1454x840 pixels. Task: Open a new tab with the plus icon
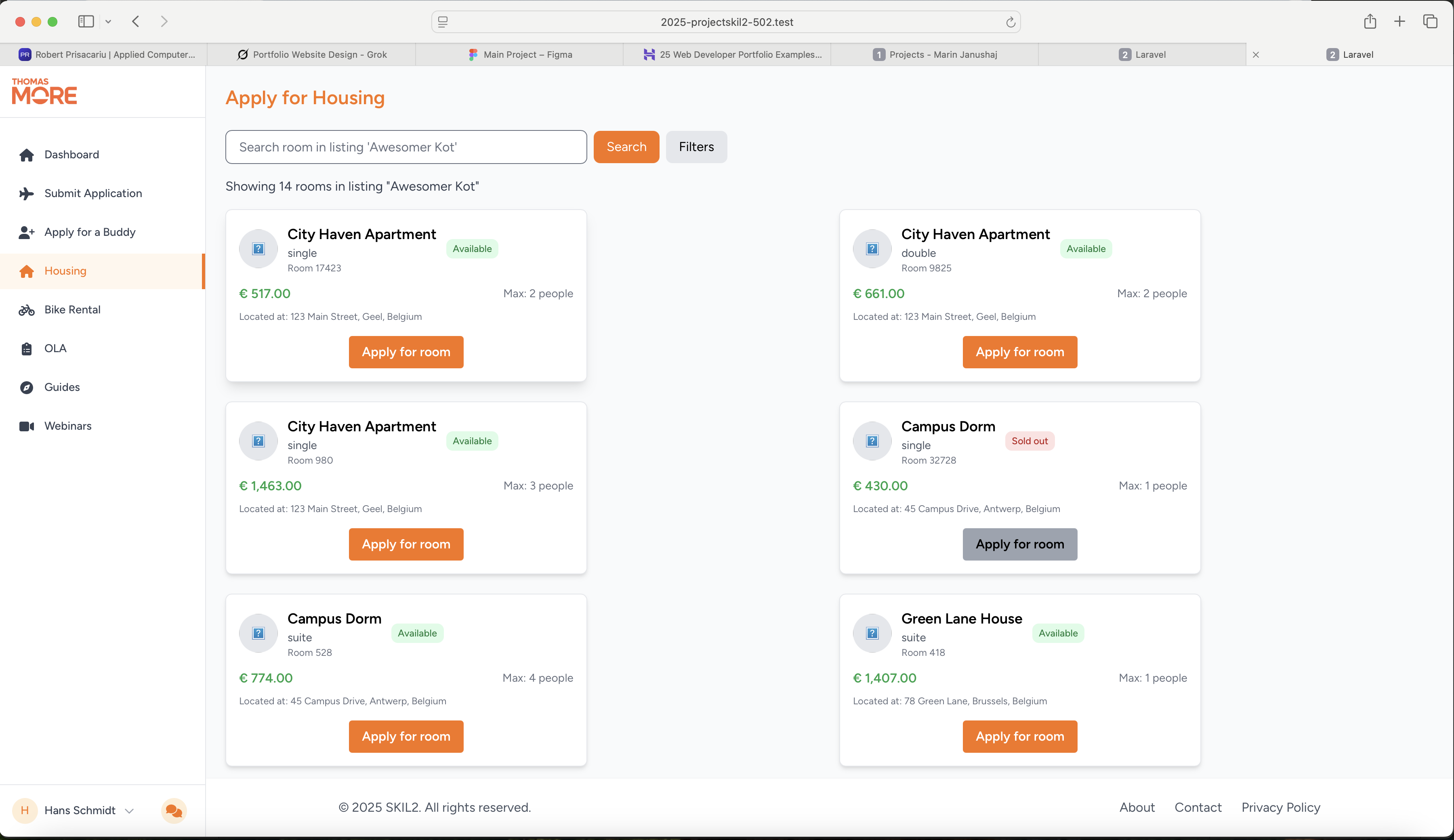[1400, 21]
